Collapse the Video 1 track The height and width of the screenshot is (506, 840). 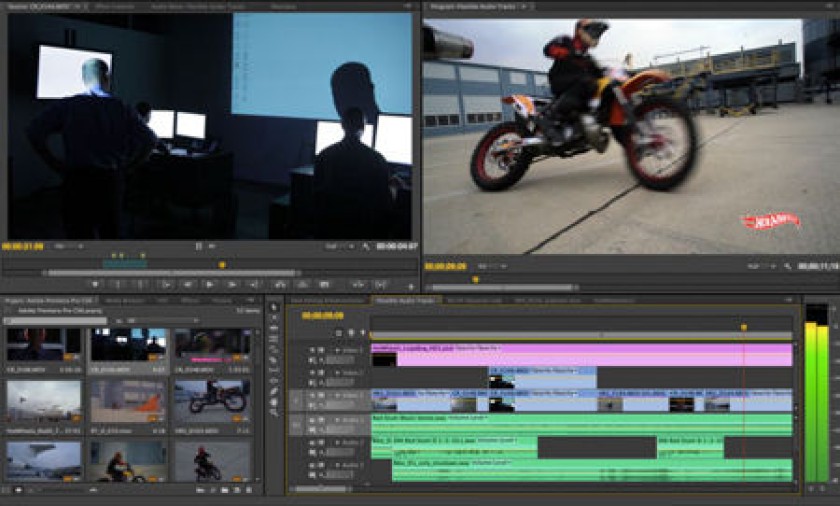(338, 395)
